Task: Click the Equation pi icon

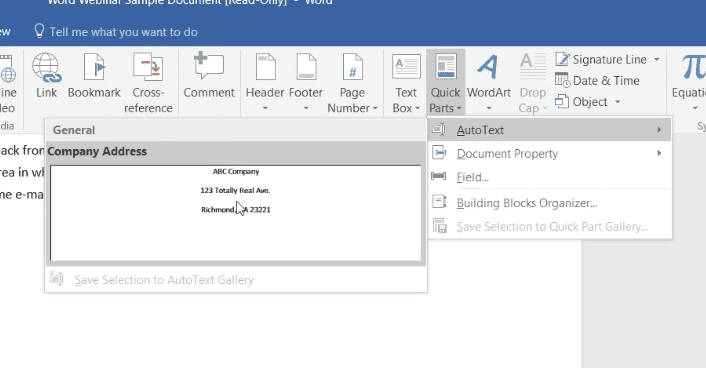Action: [x=693, y=68]
